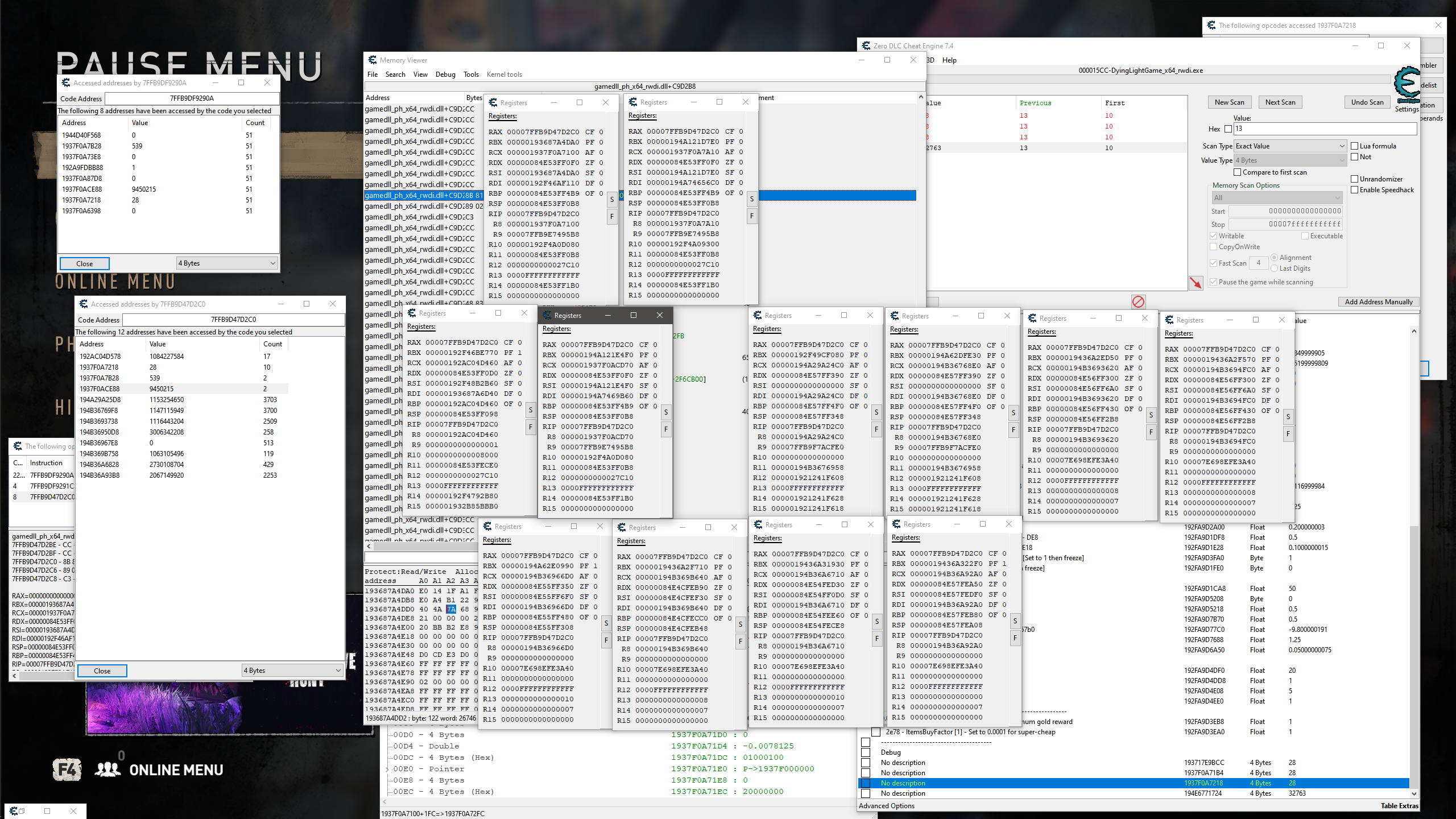Click S button in the dark-titled active Registers window
This screenshot has width=1456, height=819.
(x=665, y=412)
